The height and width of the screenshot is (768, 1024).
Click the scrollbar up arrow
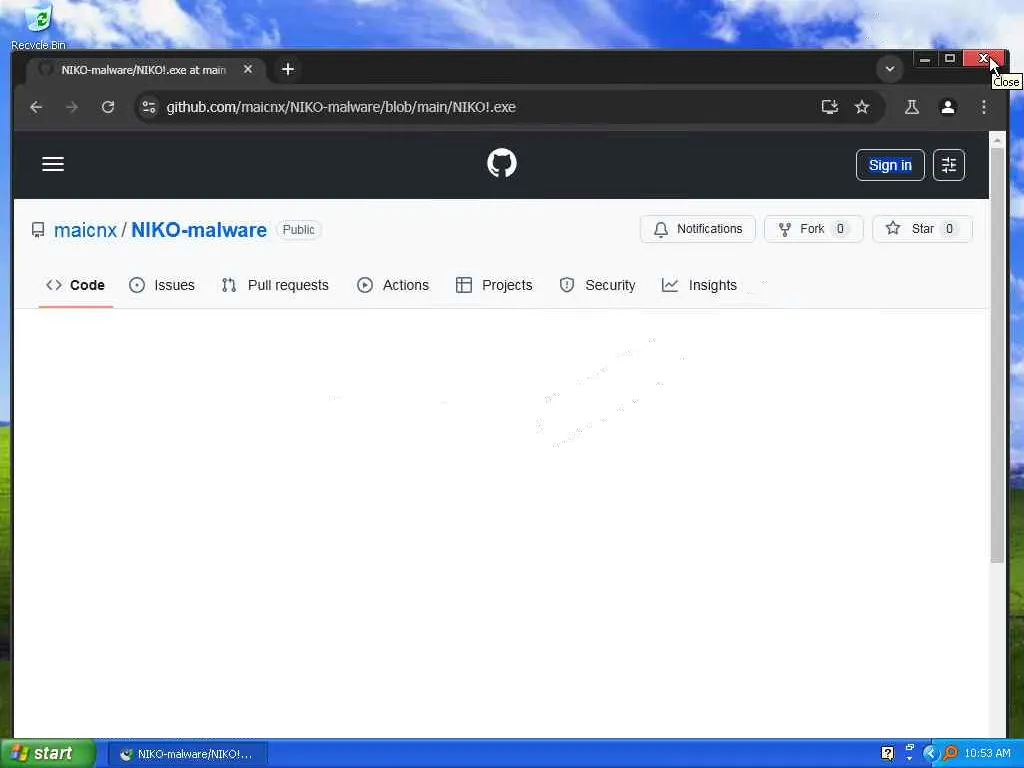pyautogui.click(x=997, y=140)
